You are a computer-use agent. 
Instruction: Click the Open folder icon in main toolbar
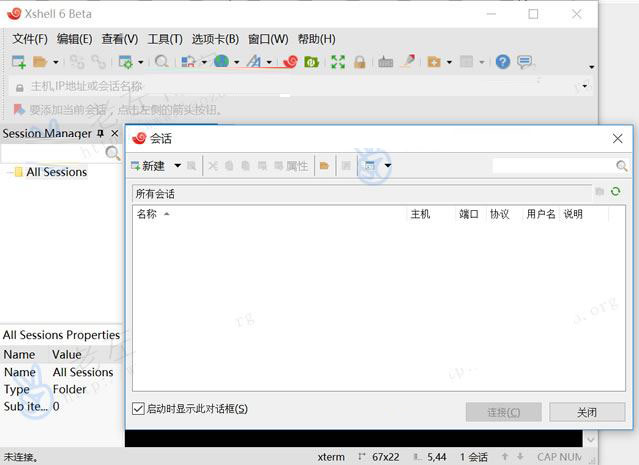[x=40, y=62]
